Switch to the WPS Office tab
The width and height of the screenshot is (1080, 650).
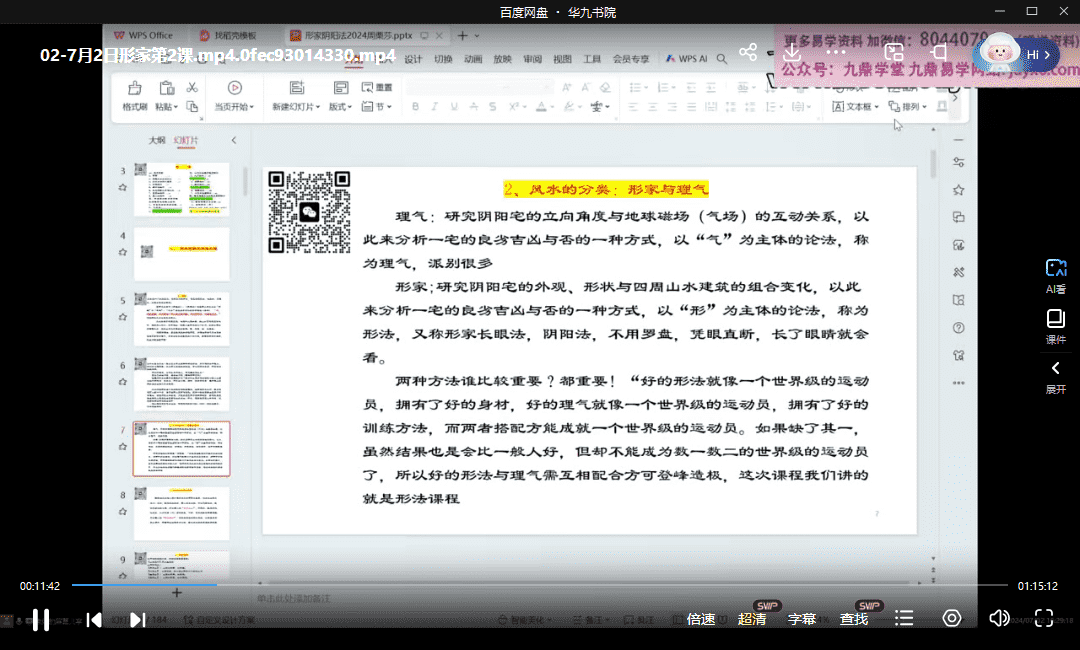[143, 35]
